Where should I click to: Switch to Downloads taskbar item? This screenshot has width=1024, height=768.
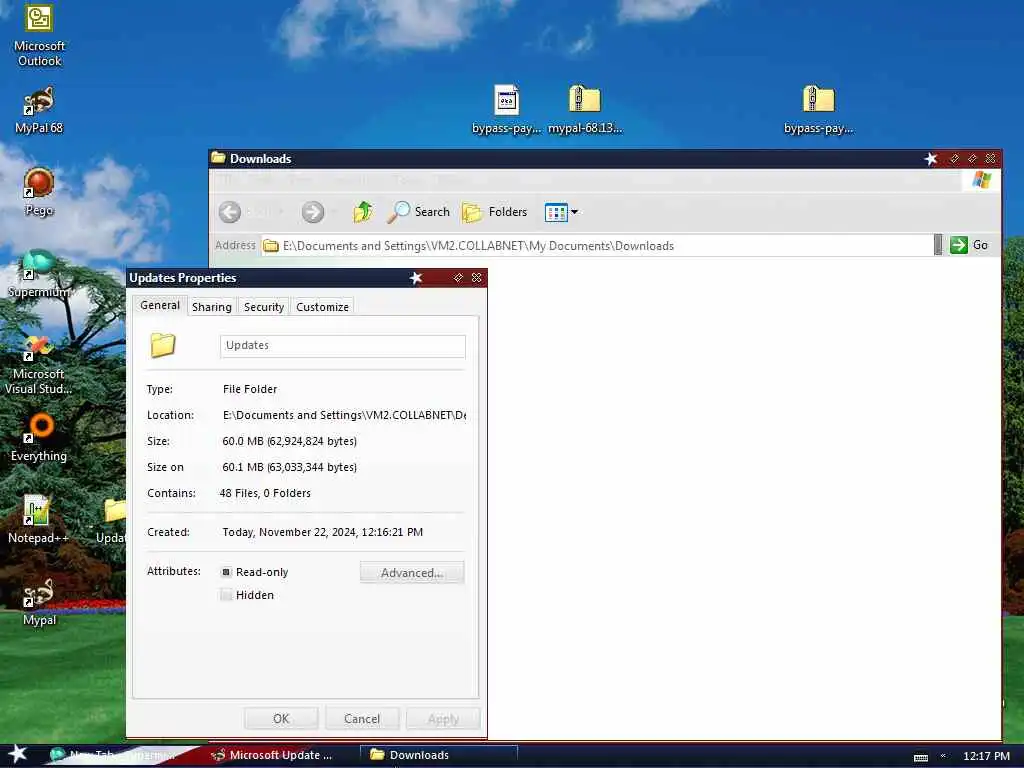(439, 755)
